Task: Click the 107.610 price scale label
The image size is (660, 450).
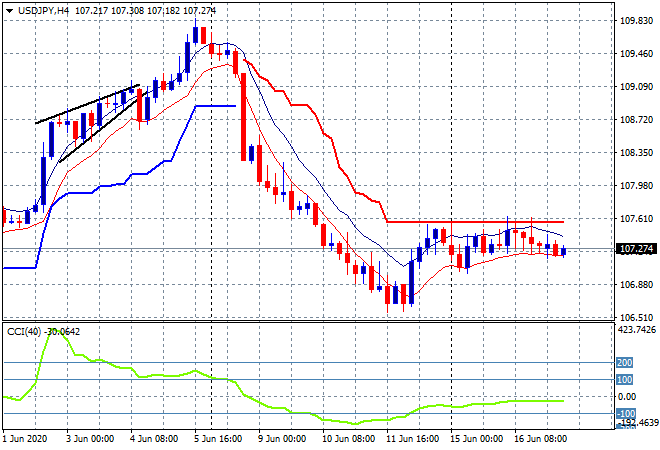Action: 636,218
